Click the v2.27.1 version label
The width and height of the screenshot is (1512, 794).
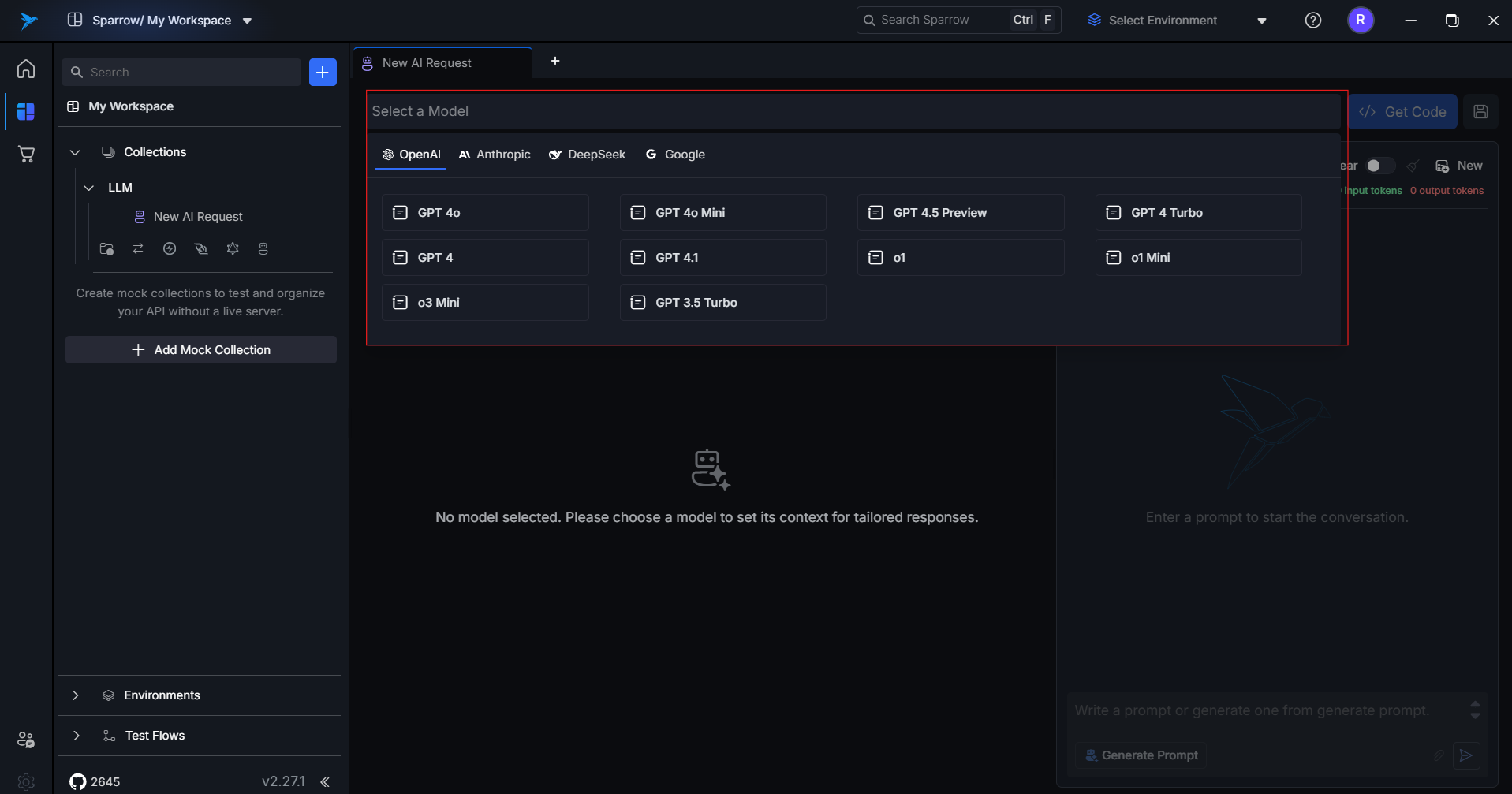coord(283,781)
